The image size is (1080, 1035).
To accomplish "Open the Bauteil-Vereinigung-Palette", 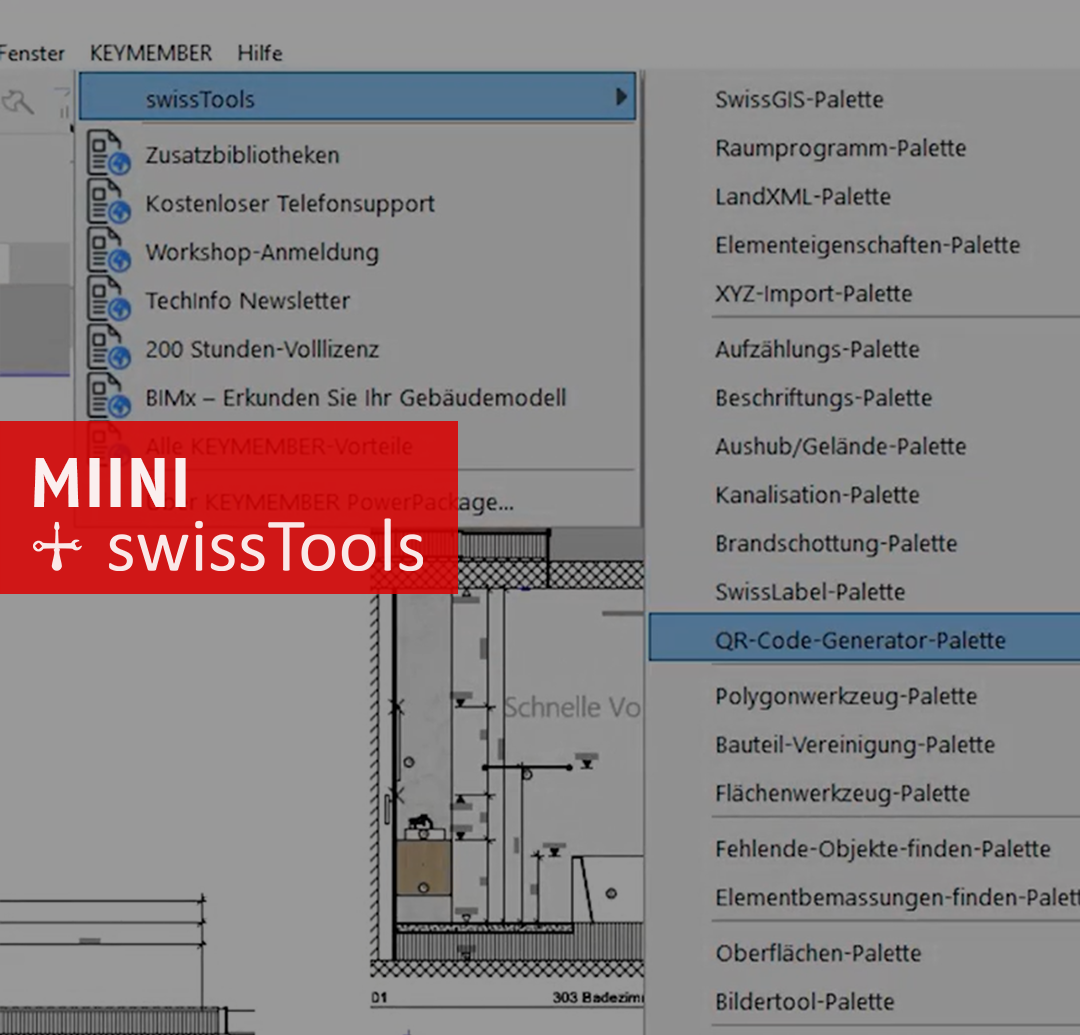I will point(855,745).
